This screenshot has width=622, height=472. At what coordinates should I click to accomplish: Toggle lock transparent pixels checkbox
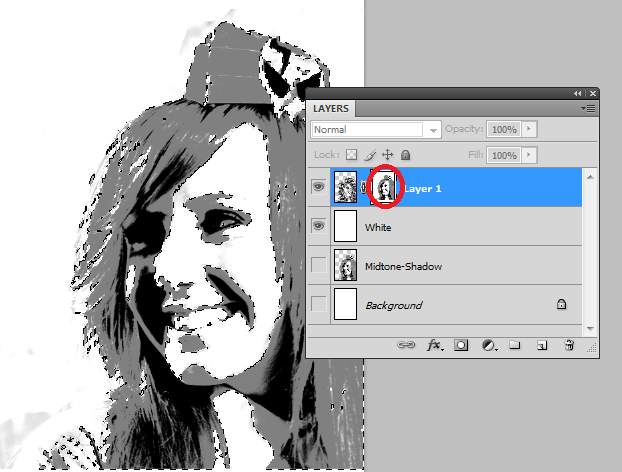[351, 156]
